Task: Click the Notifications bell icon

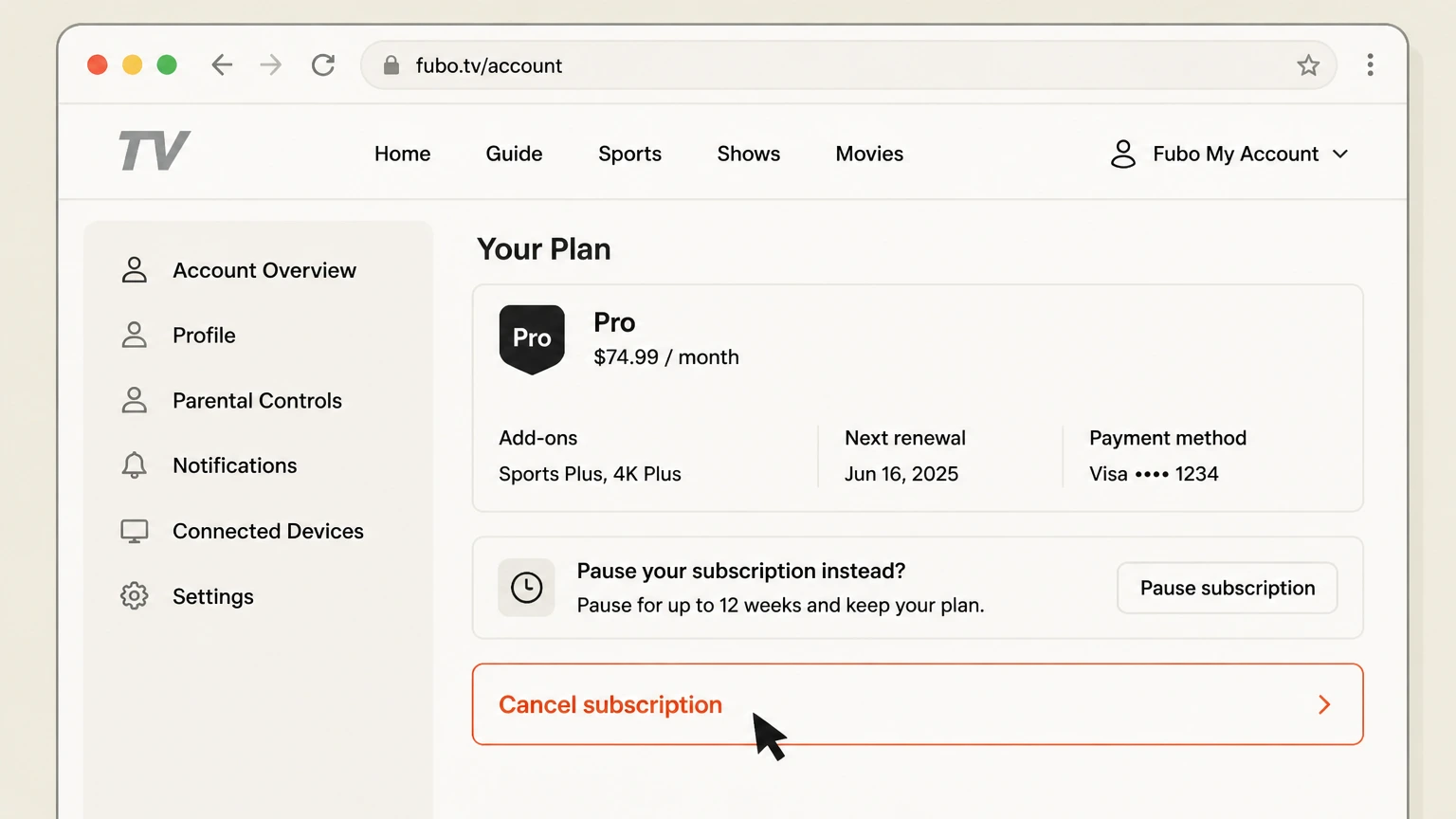Action: coord(135,465)
